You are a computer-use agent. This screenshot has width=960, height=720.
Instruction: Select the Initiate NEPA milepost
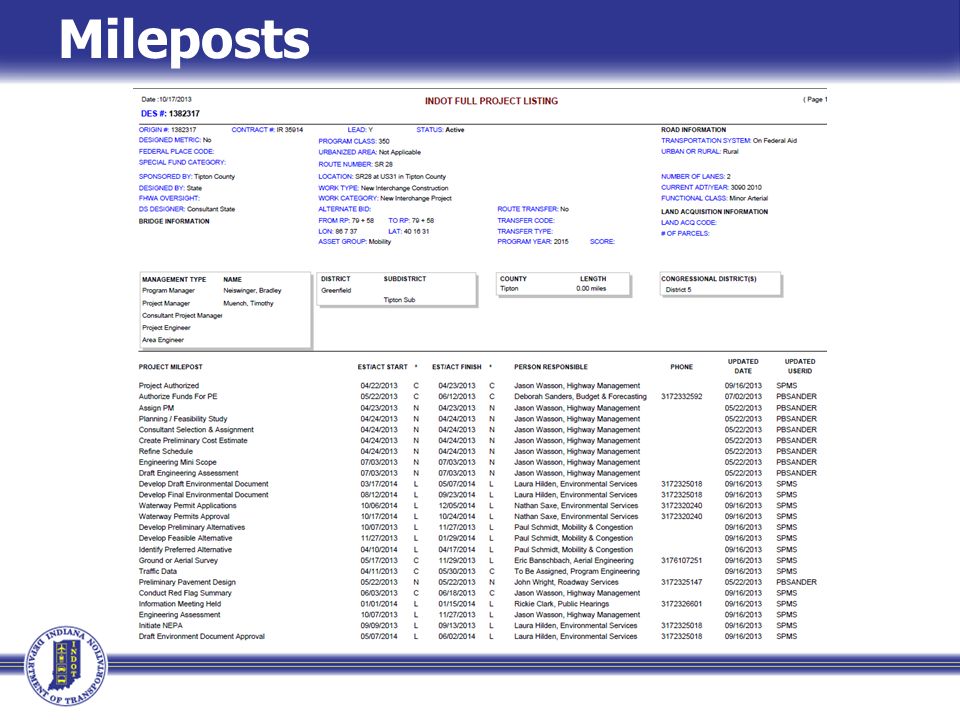pos(160,626)
